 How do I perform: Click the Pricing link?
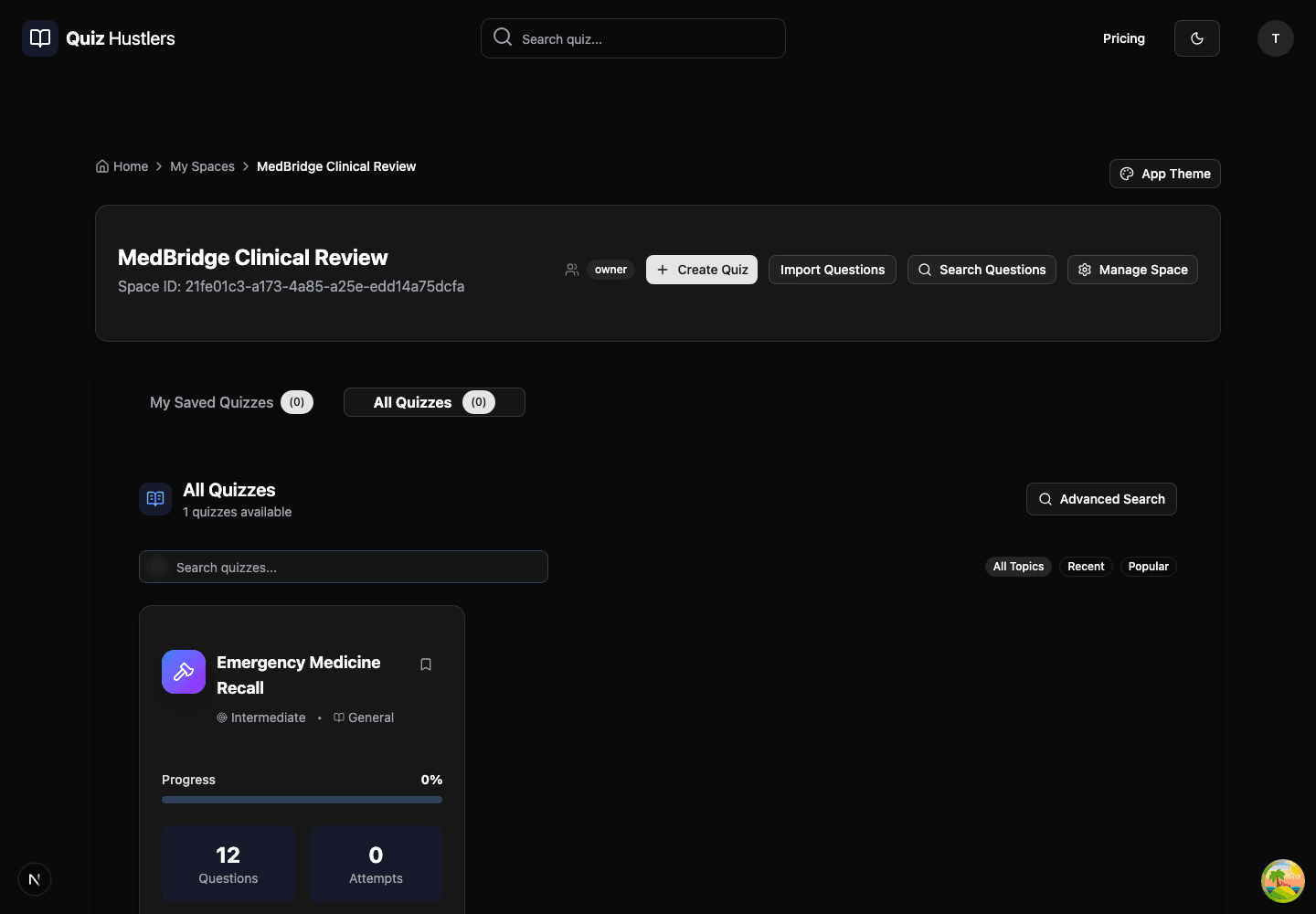coord(1124,38)
